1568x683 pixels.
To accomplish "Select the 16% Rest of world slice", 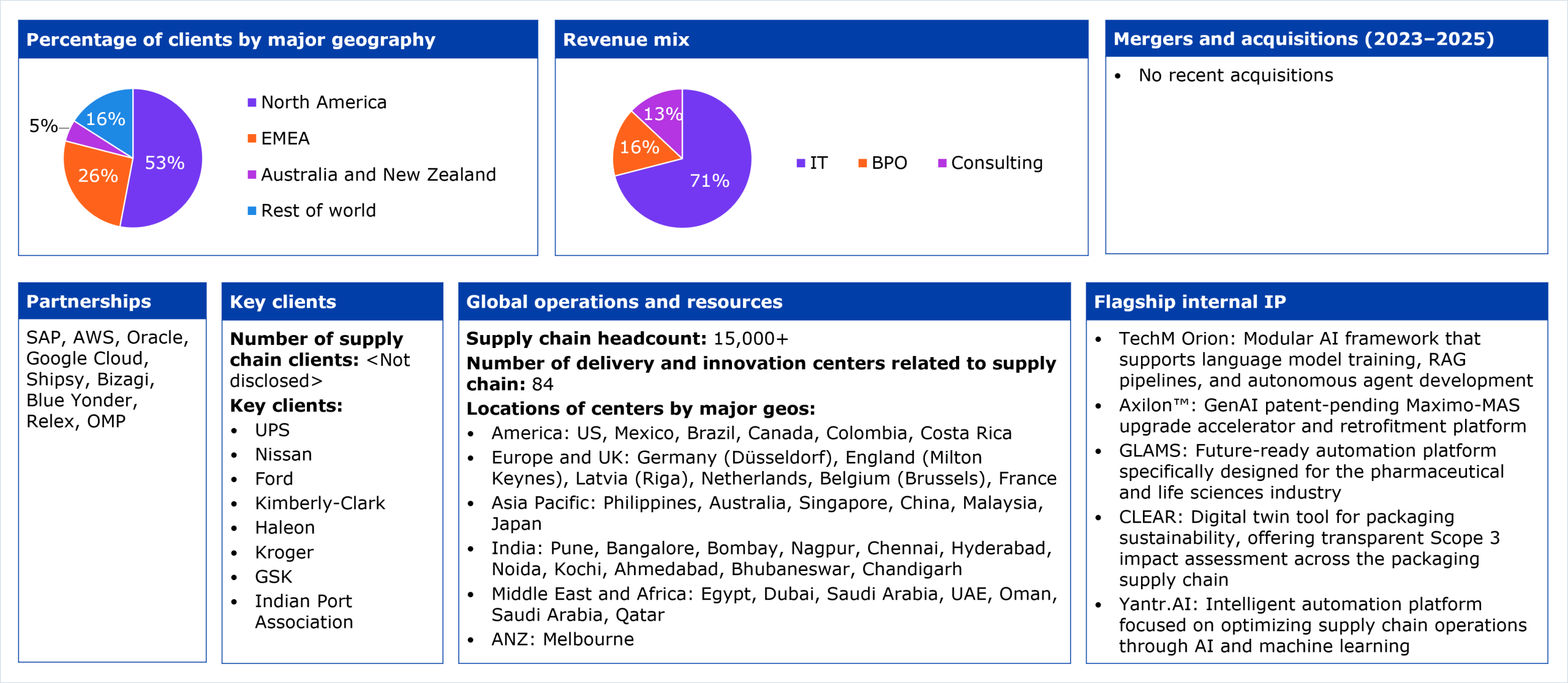I will point(105,118).
